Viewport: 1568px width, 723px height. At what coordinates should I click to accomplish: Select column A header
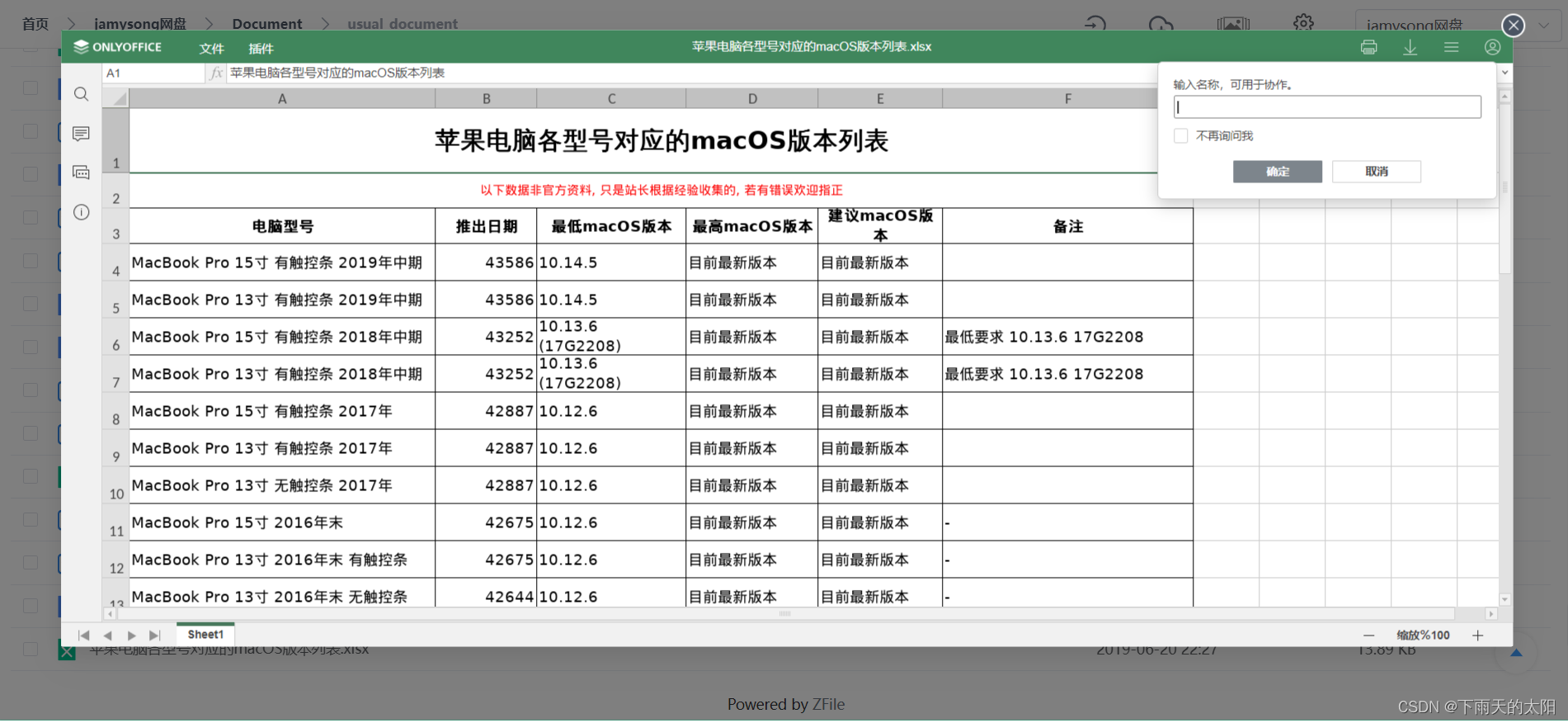click(x=282, y=98)
